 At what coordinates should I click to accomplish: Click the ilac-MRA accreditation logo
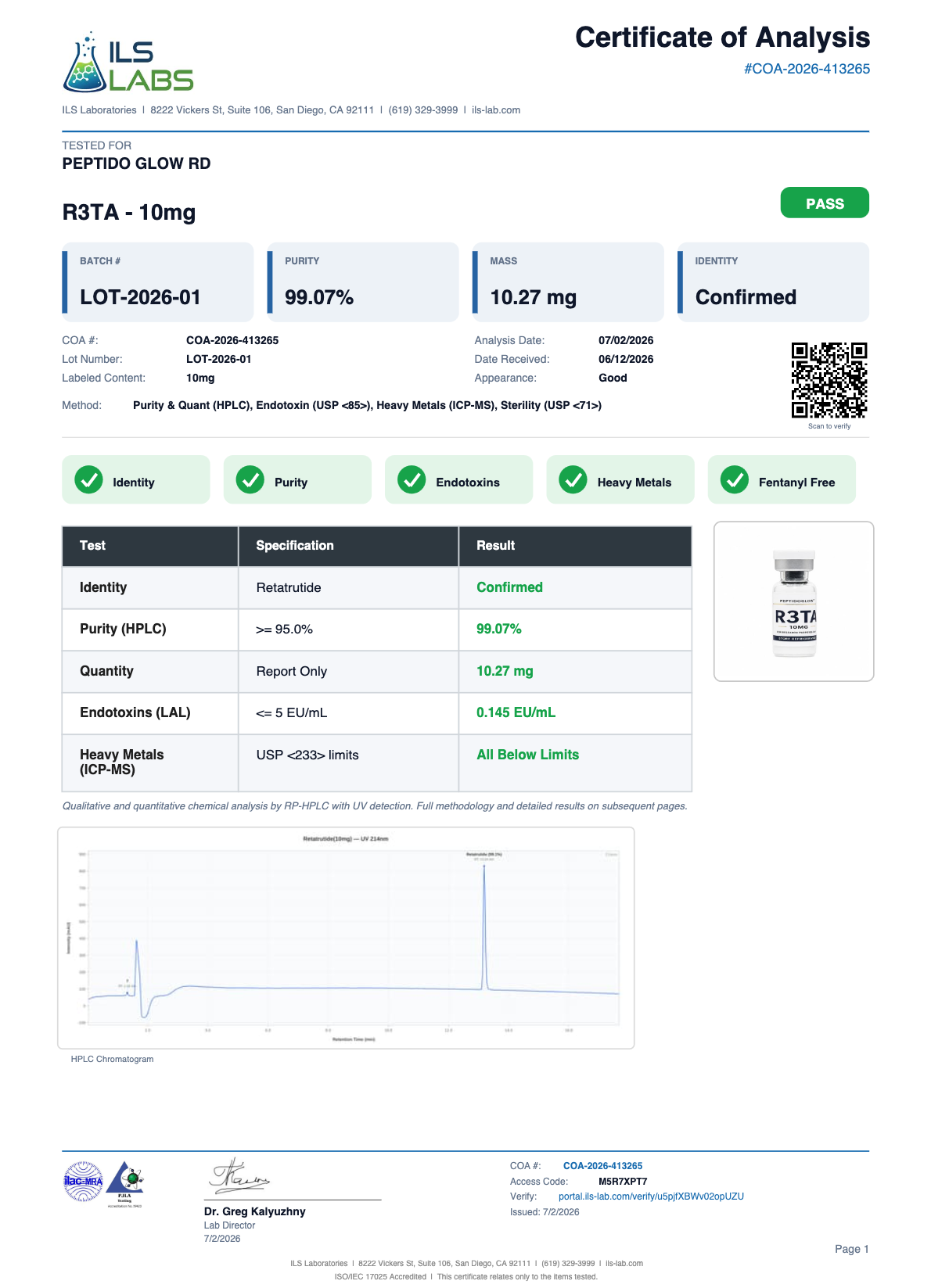click(x=83, y=1181)
